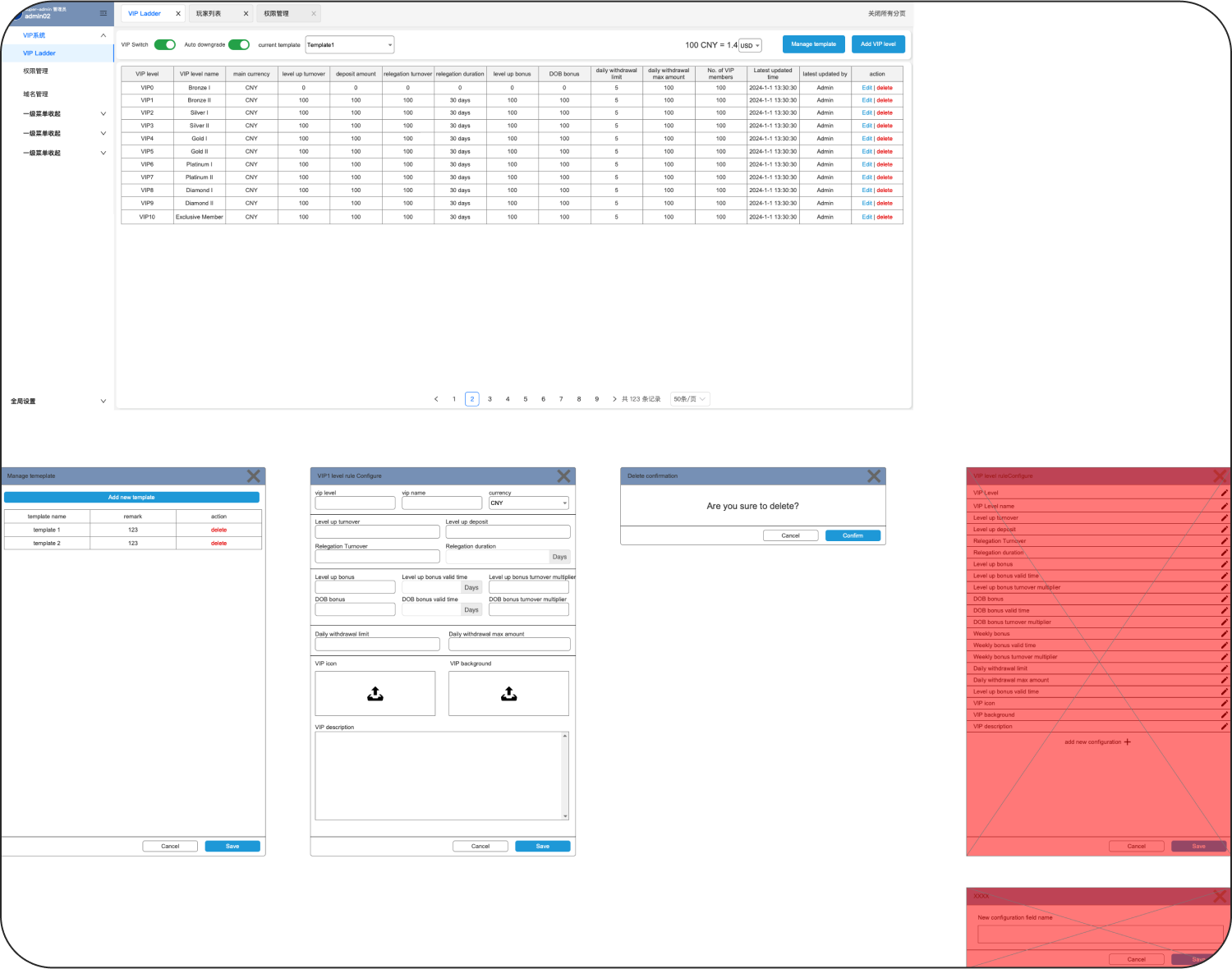Go to next page using right arrow
This screenshot has height=969, width=1232.
[x=614, y=399]
